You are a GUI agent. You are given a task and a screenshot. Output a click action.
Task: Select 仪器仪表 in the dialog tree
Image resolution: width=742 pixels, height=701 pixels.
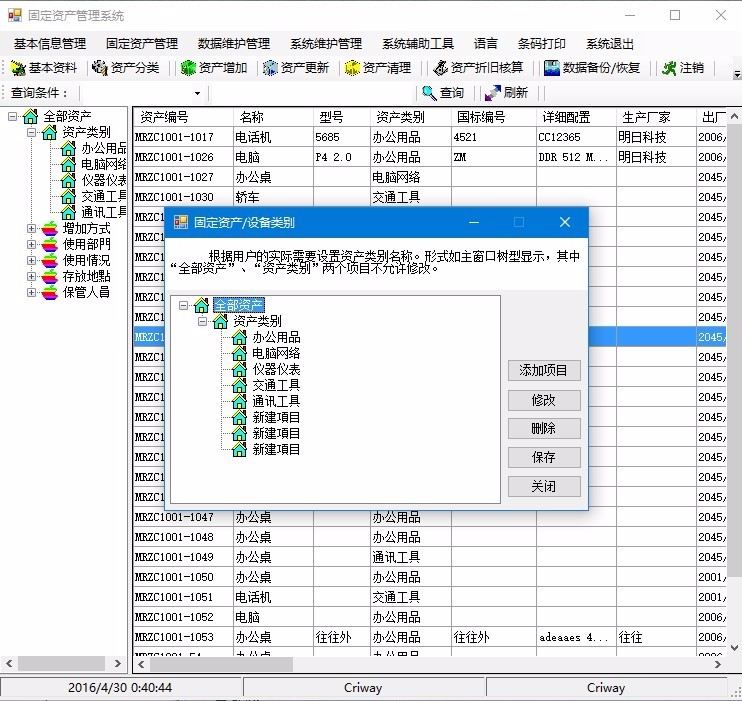(x=276, y=369)
